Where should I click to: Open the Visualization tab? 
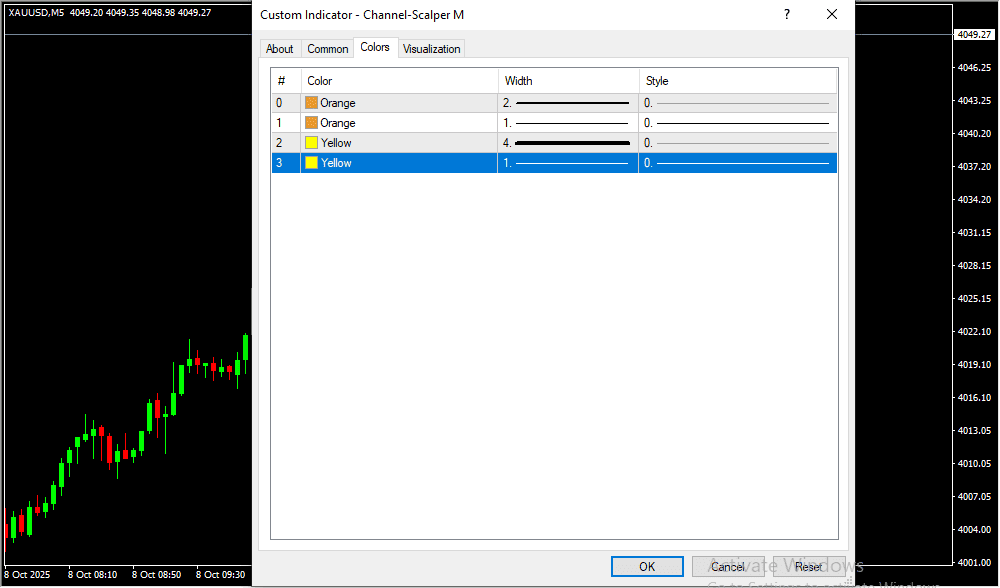(x=432, y=49)
